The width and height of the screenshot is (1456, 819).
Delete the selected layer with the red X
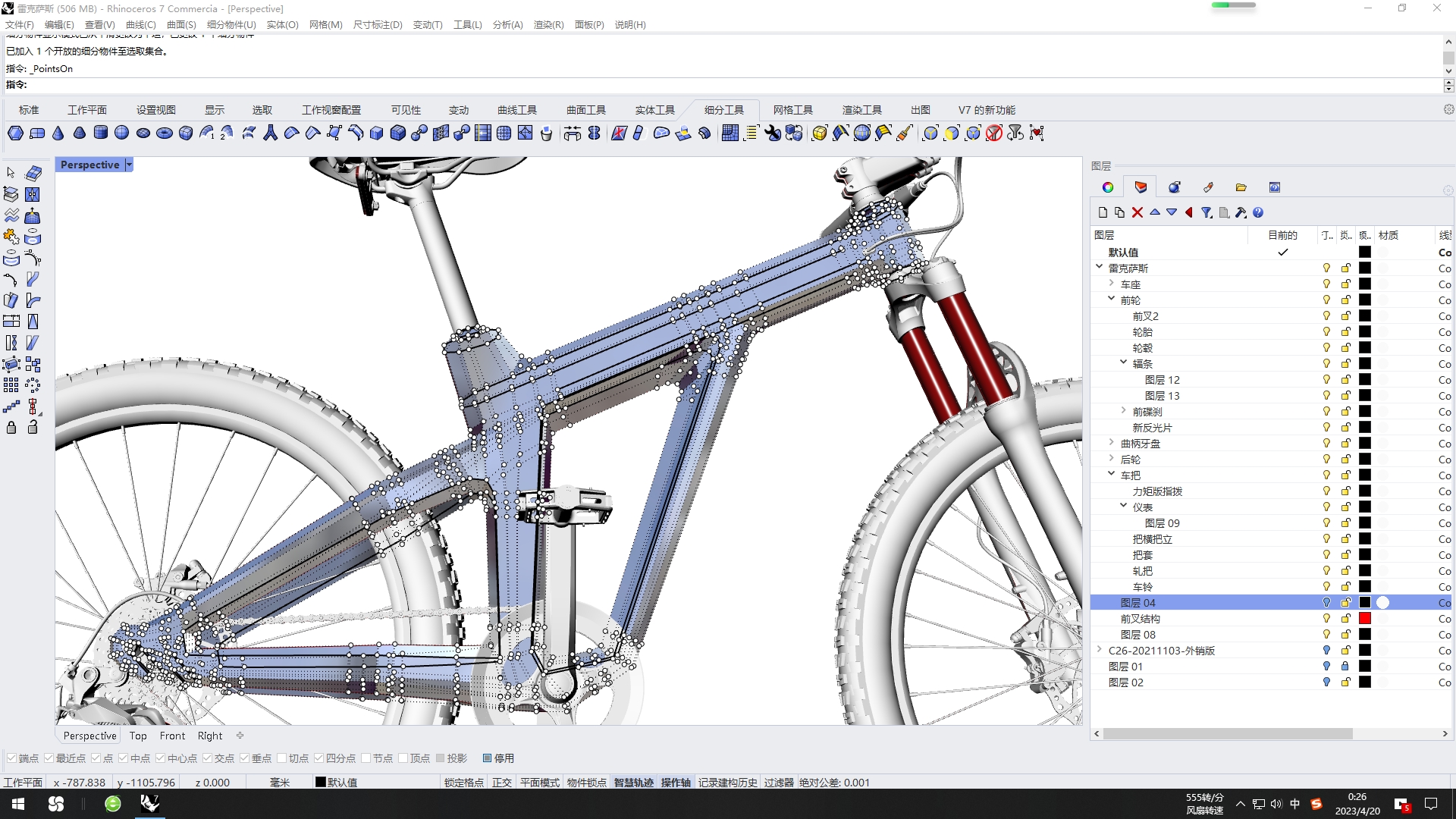coord(1137,212)
